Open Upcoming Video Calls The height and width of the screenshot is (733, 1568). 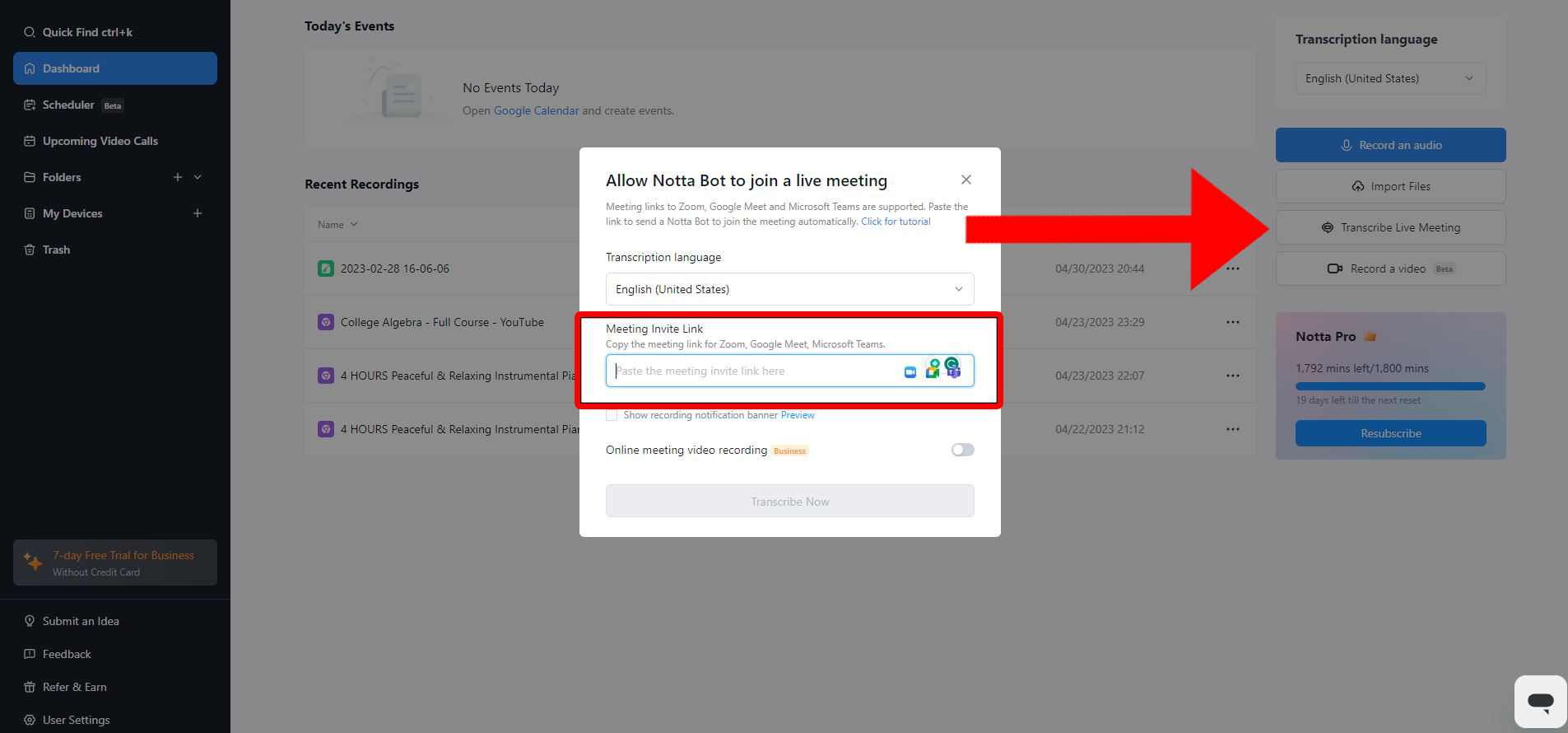[91, 141]
